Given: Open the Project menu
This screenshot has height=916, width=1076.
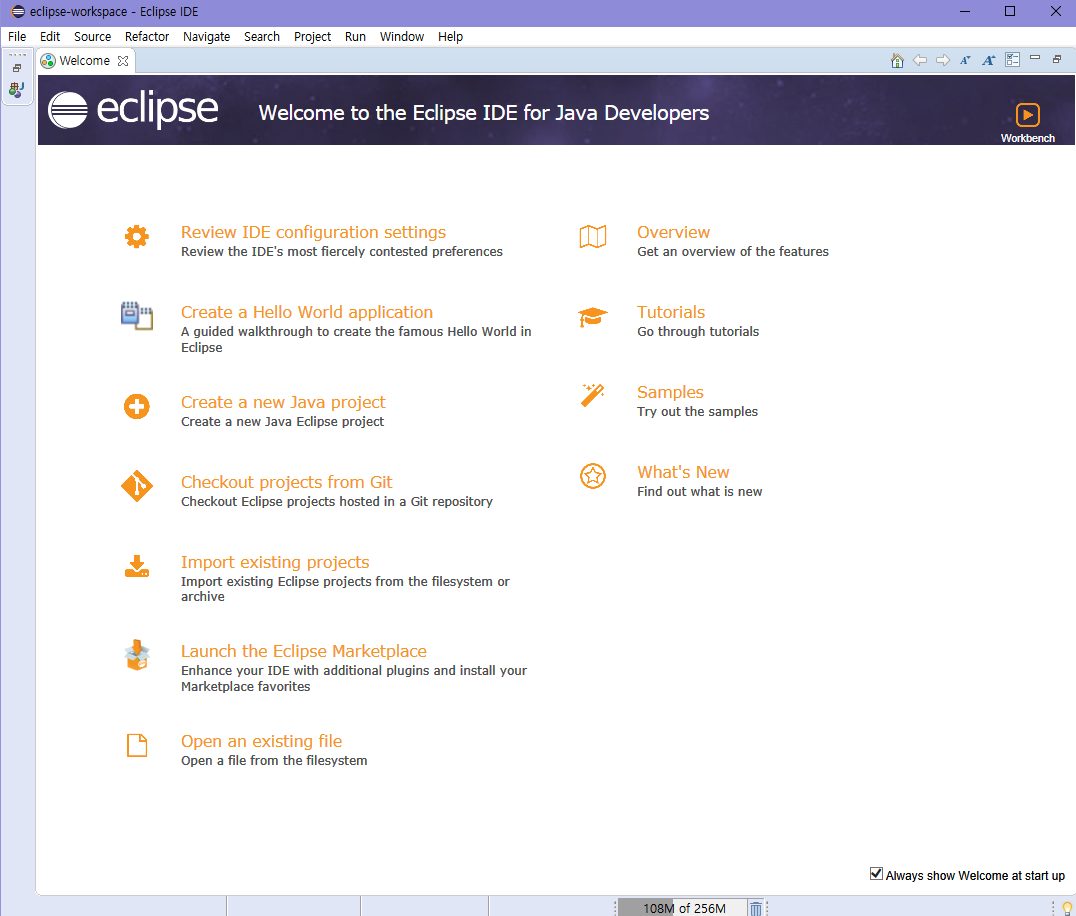Looking at the screenshot, I should point(312,36).
